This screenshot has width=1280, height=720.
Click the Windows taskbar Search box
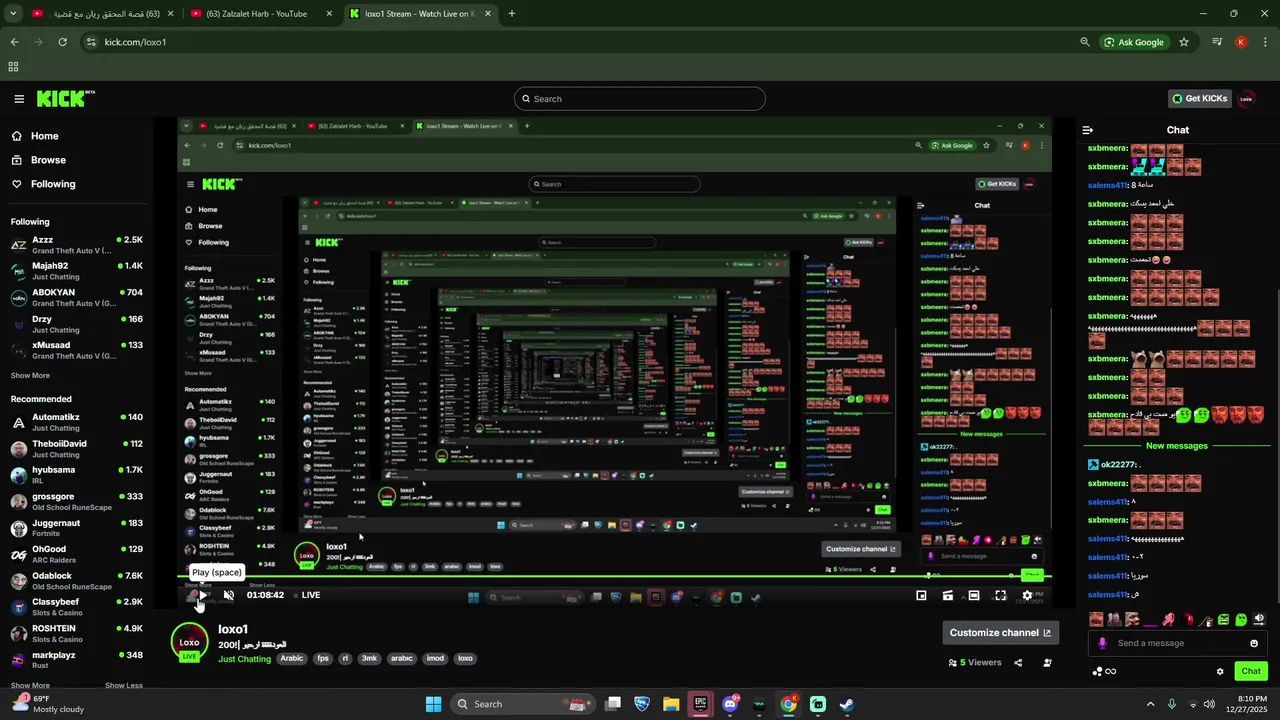tap(521, 704)
